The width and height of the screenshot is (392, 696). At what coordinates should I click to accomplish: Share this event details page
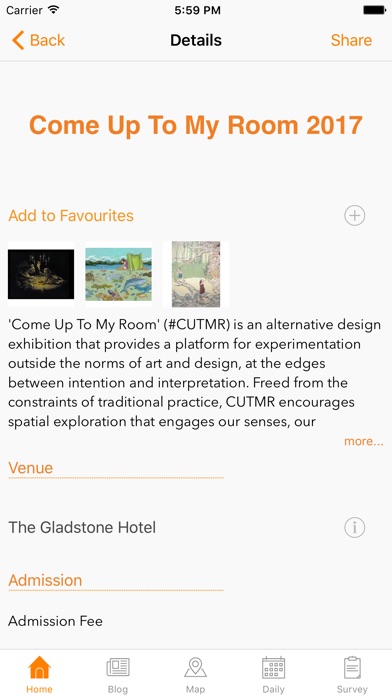(x=351, y=40)
